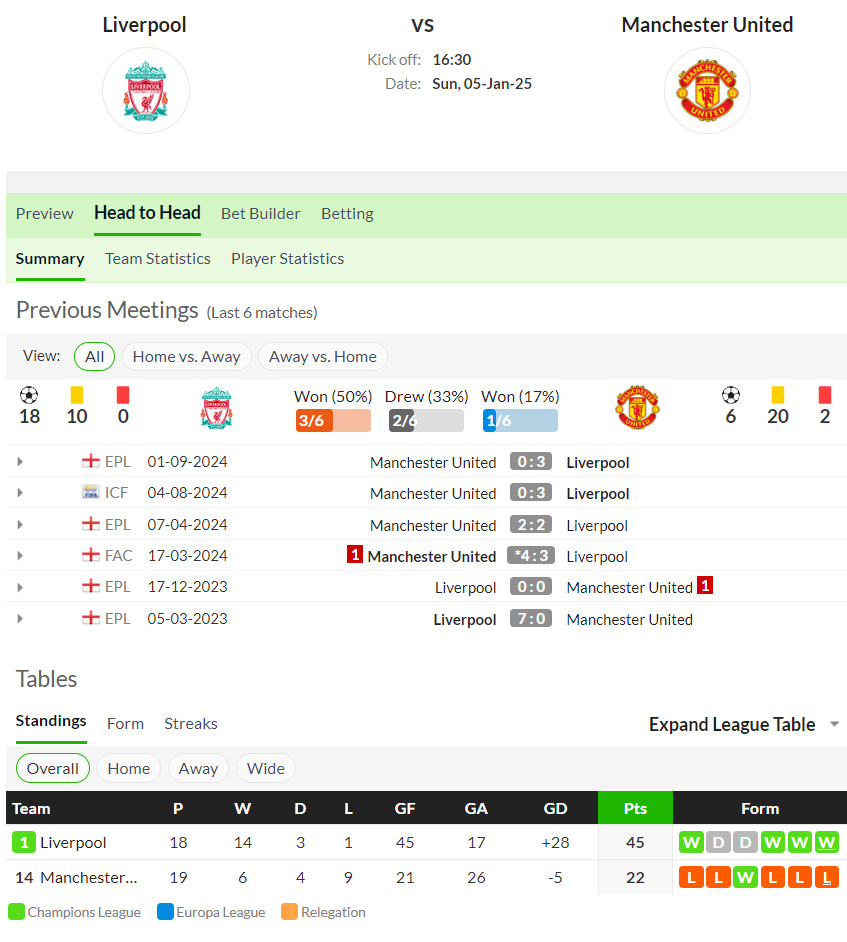Screen dimensions: 847x942
Task: Select the Away standings filter
Action: click(x=198, y=768)
